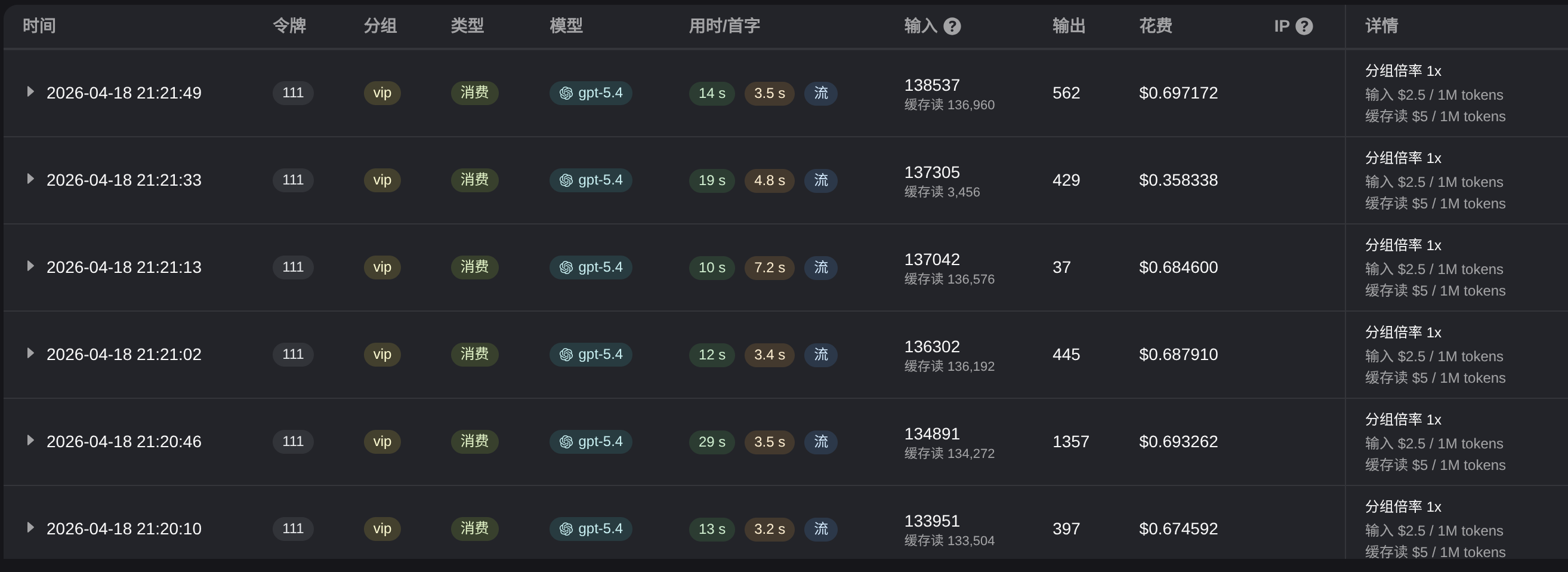Click the OpenAI icon in the 21:21:02 row
The image size is (1568, 572).
coord(566,355)
